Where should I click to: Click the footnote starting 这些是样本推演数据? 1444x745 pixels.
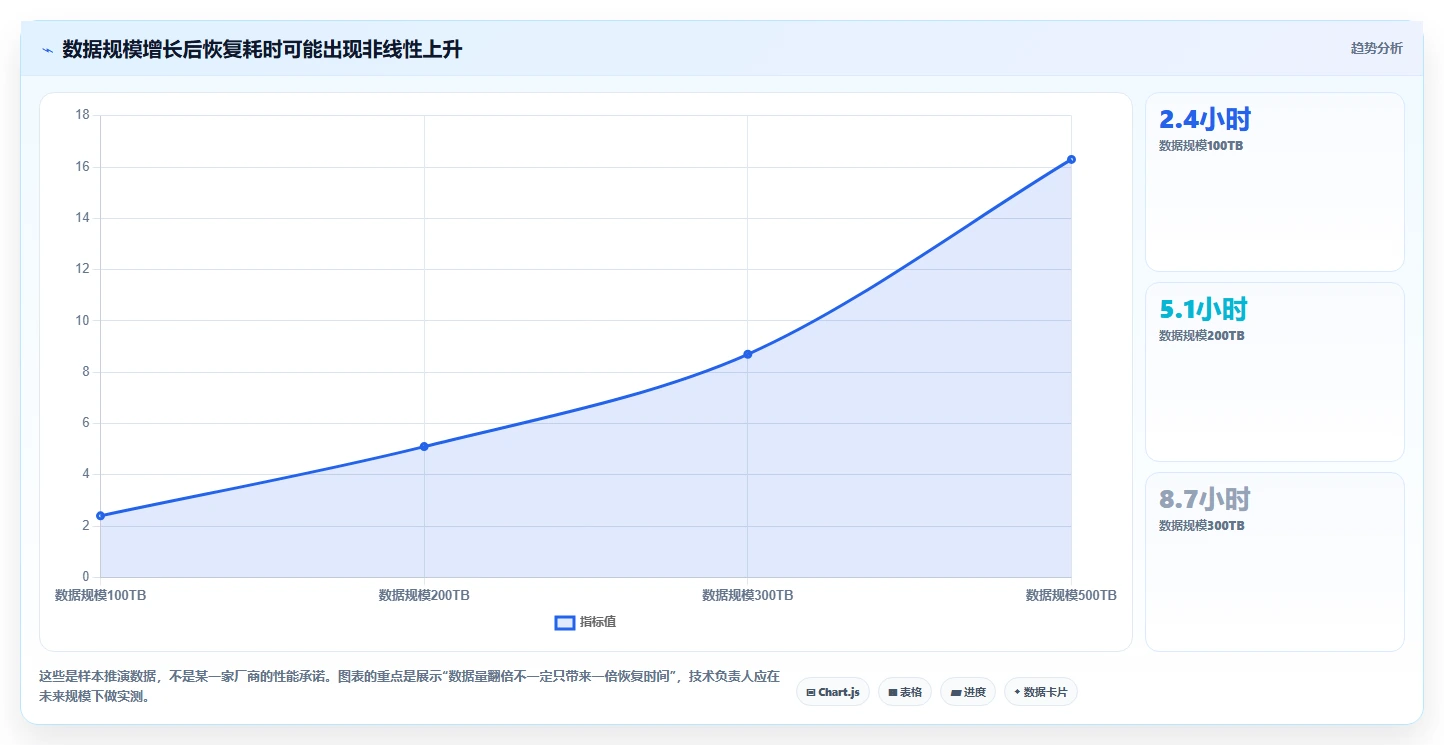(x=409, y=687)
